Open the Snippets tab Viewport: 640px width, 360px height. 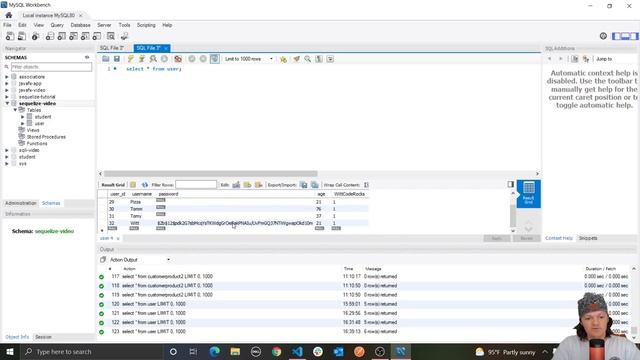(x=588, y=238)
